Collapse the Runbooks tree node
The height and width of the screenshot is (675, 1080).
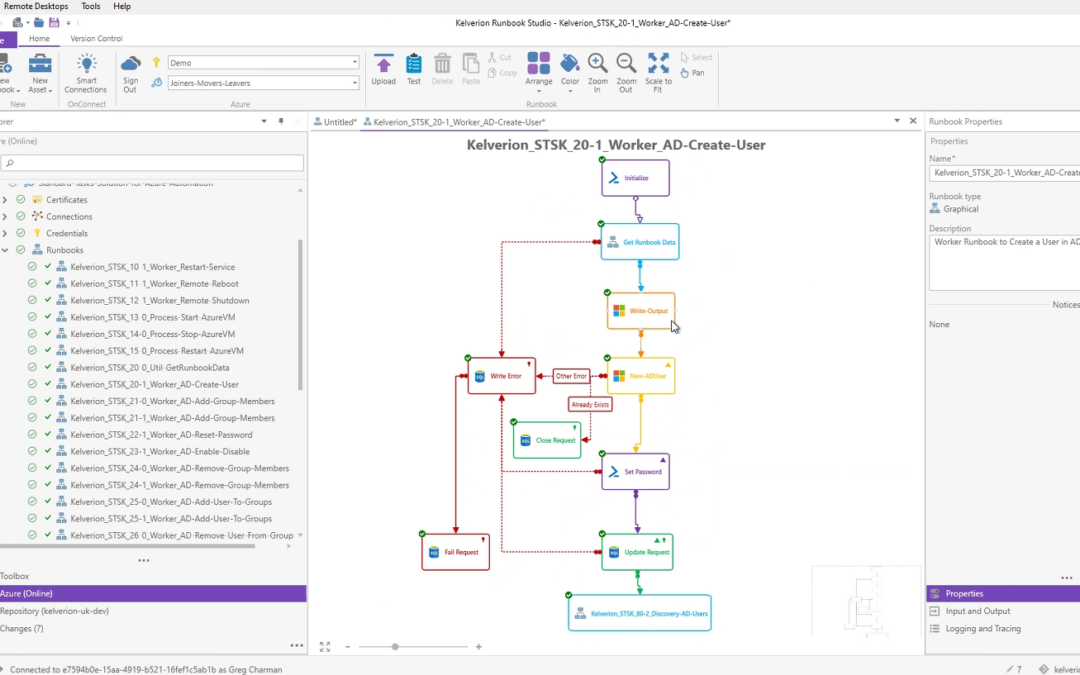coord(5,250)
